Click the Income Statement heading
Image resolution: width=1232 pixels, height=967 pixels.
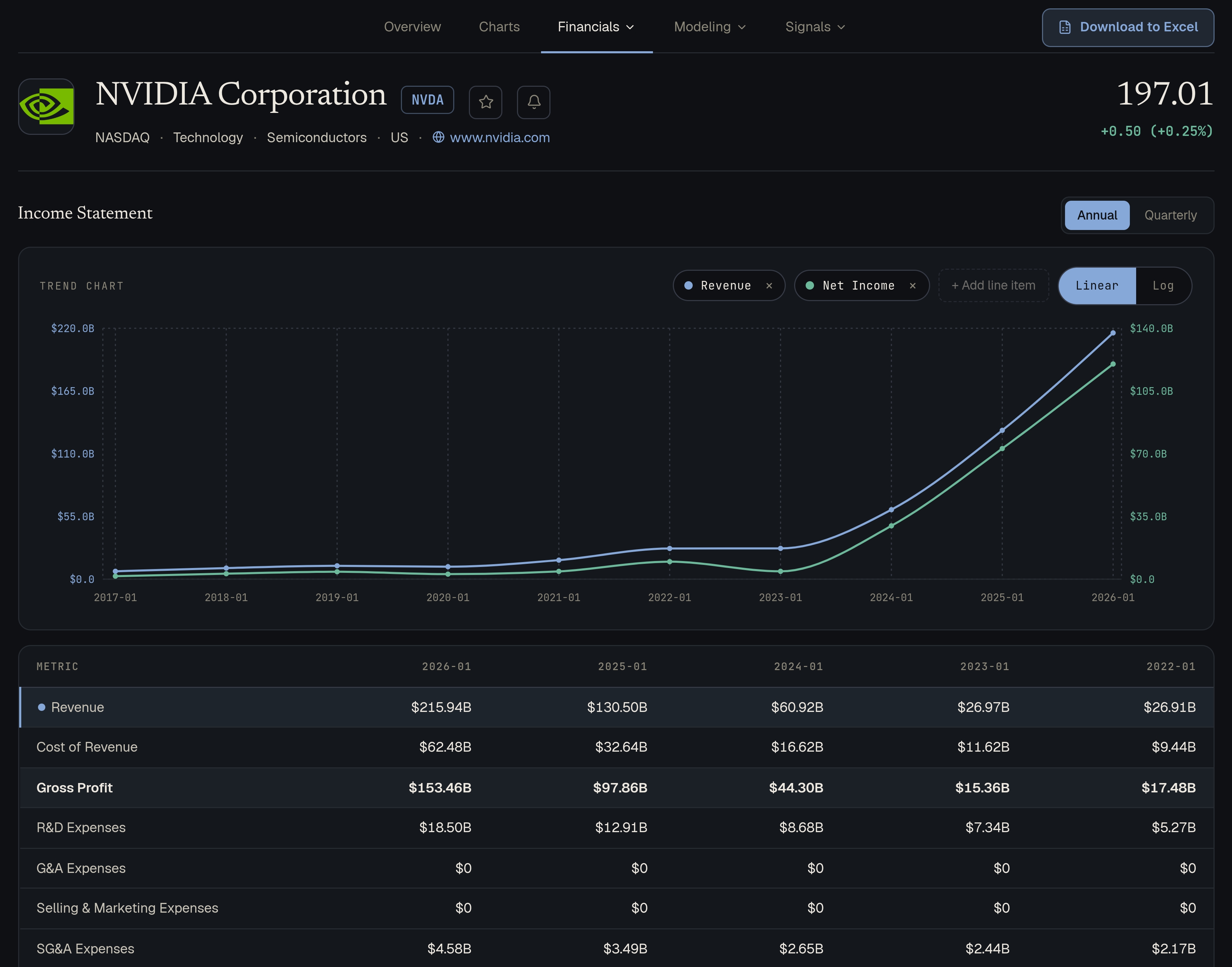click(x=85, y=213)
